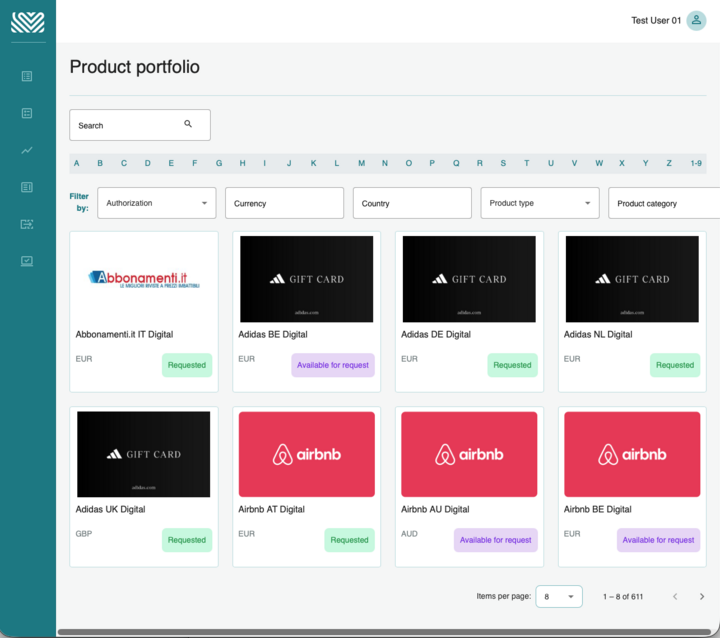Open the Airbnb AT card image
The width and height of the screenshot is (720, 638).
307,454
